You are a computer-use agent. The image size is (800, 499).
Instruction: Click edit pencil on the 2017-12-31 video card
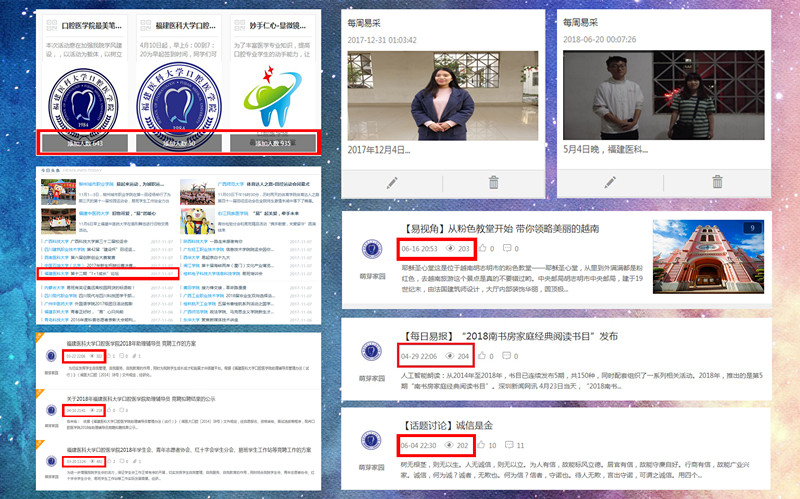coord(392,182)
